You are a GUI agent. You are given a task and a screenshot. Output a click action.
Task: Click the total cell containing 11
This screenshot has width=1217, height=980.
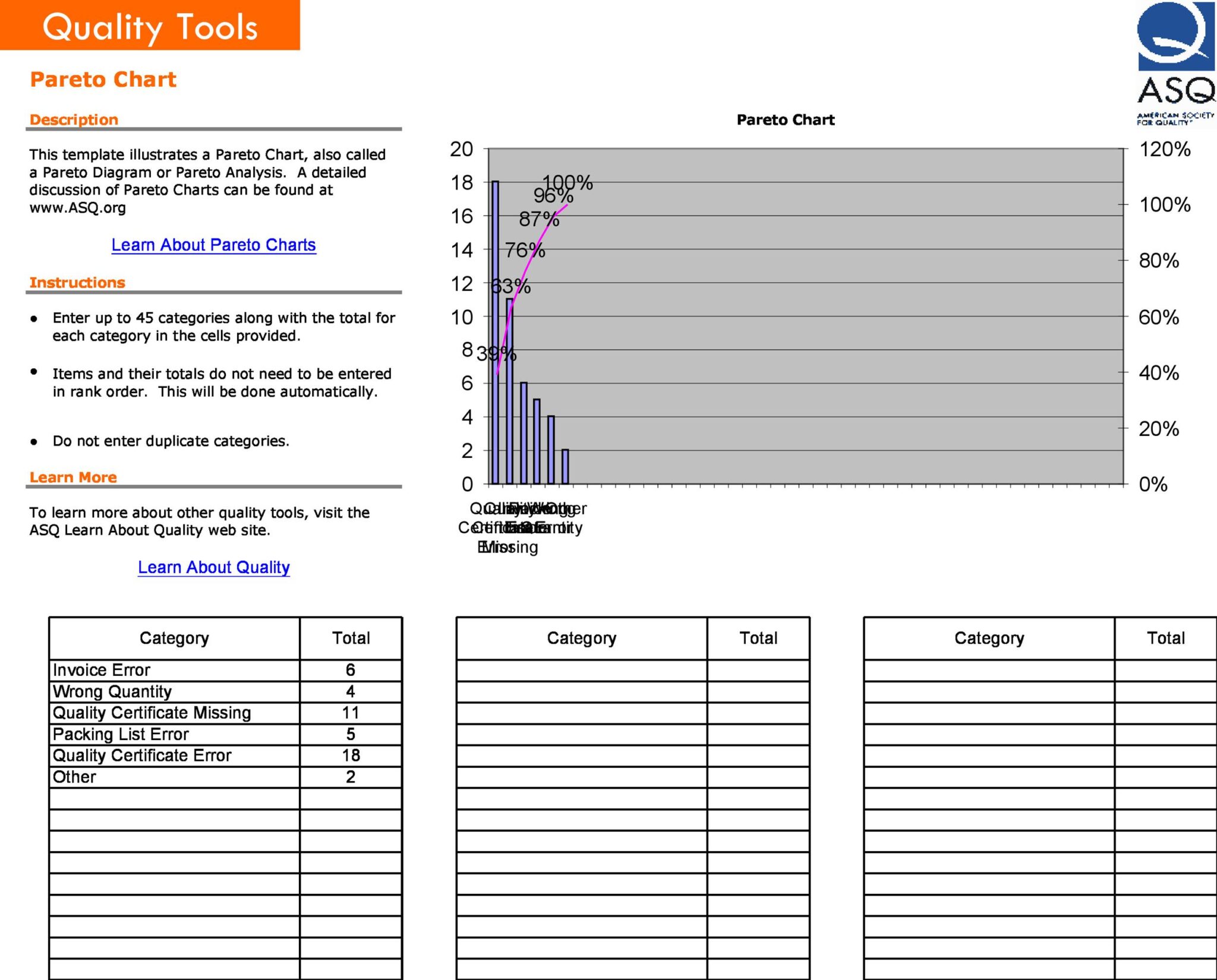click(351, 713)
